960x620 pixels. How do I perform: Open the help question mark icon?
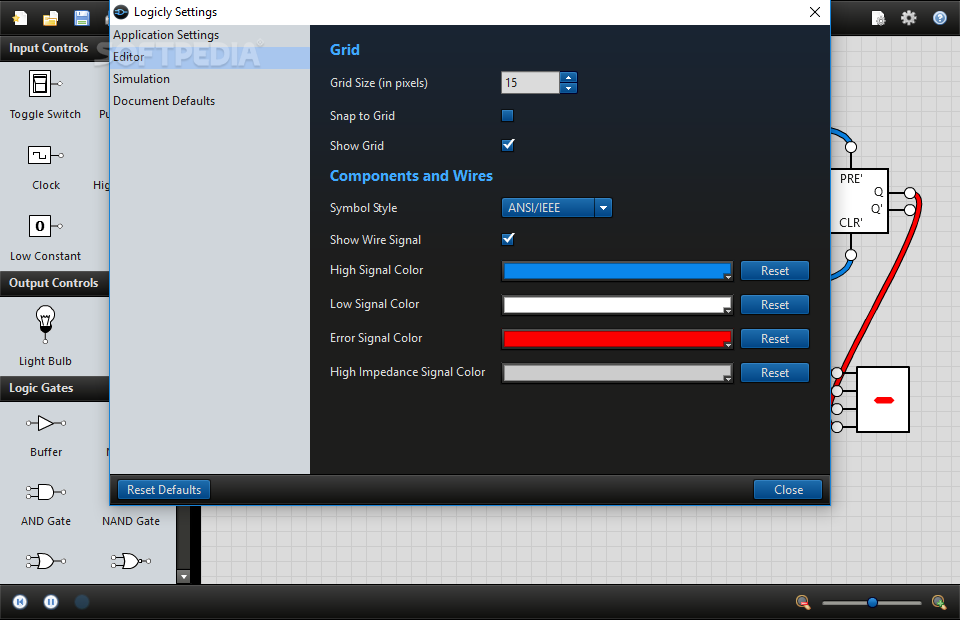(940, 18)
